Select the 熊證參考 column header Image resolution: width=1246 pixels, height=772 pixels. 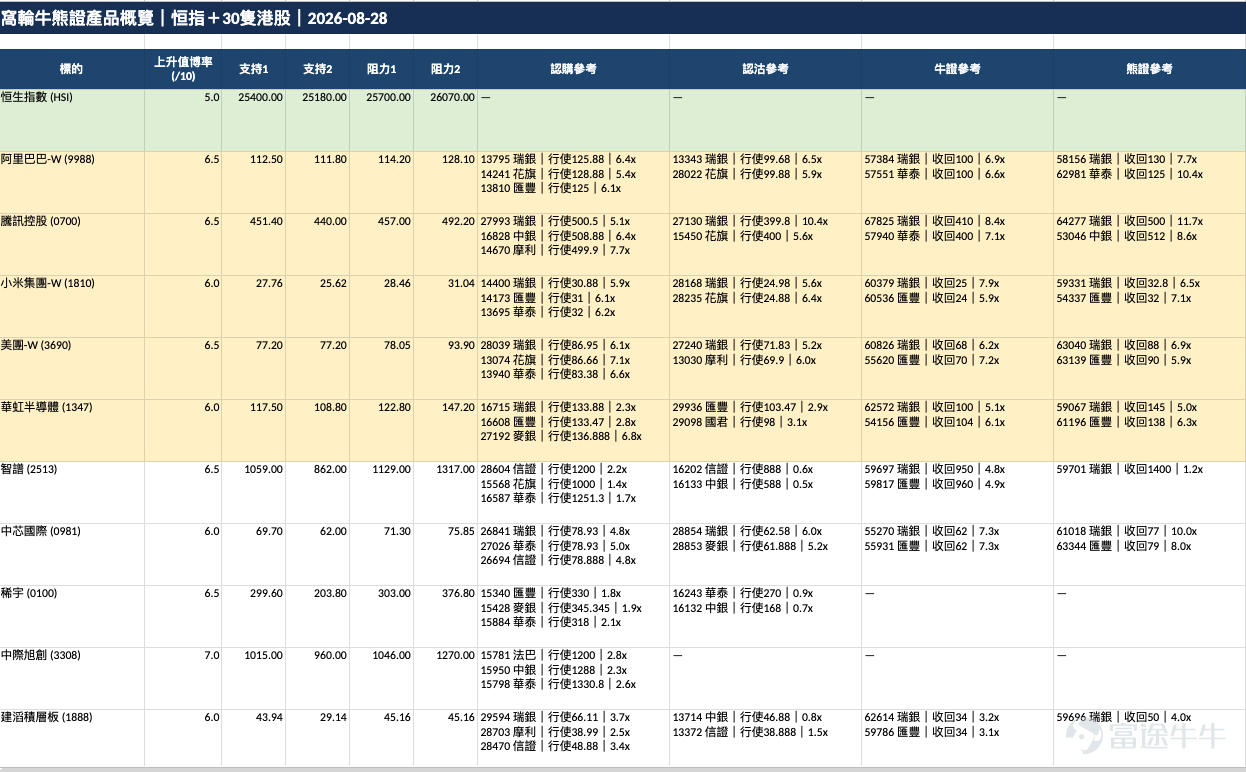(x=1149, y=69)
